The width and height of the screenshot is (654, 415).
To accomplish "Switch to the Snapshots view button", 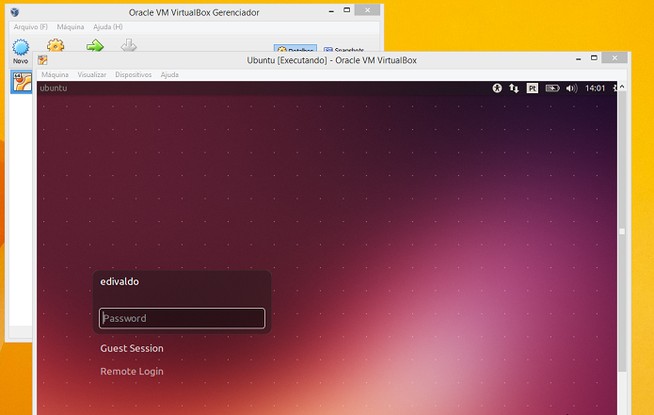I will click(344, 49).
